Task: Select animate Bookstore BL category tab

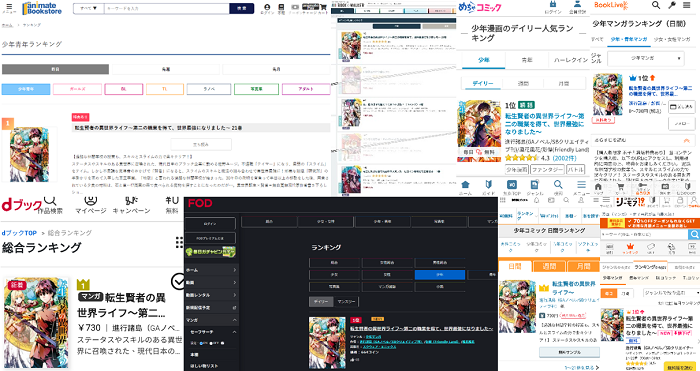Action: (x=124, y=89)
